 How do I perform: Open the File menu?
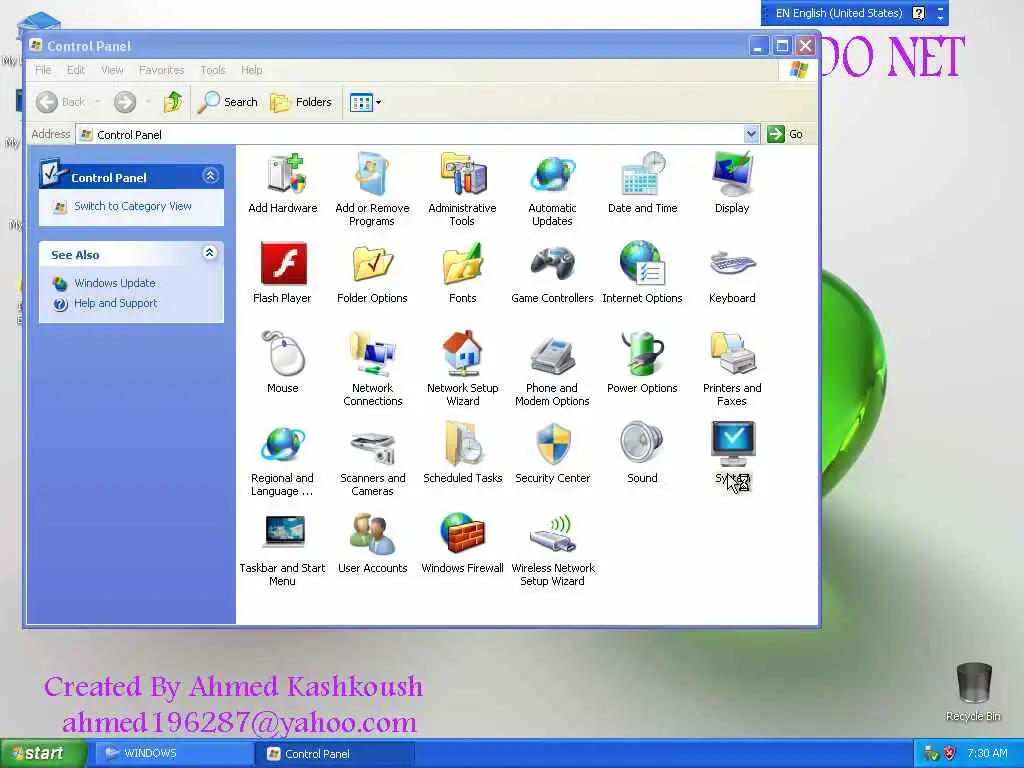pos(43,70)
